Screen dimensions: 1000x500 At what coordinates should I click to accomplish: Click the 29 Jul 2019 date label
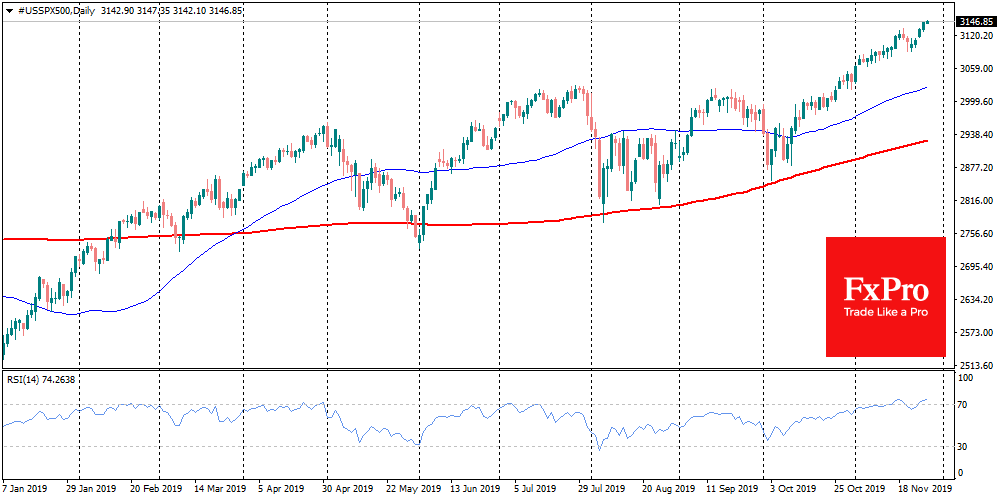click(600, 490)
